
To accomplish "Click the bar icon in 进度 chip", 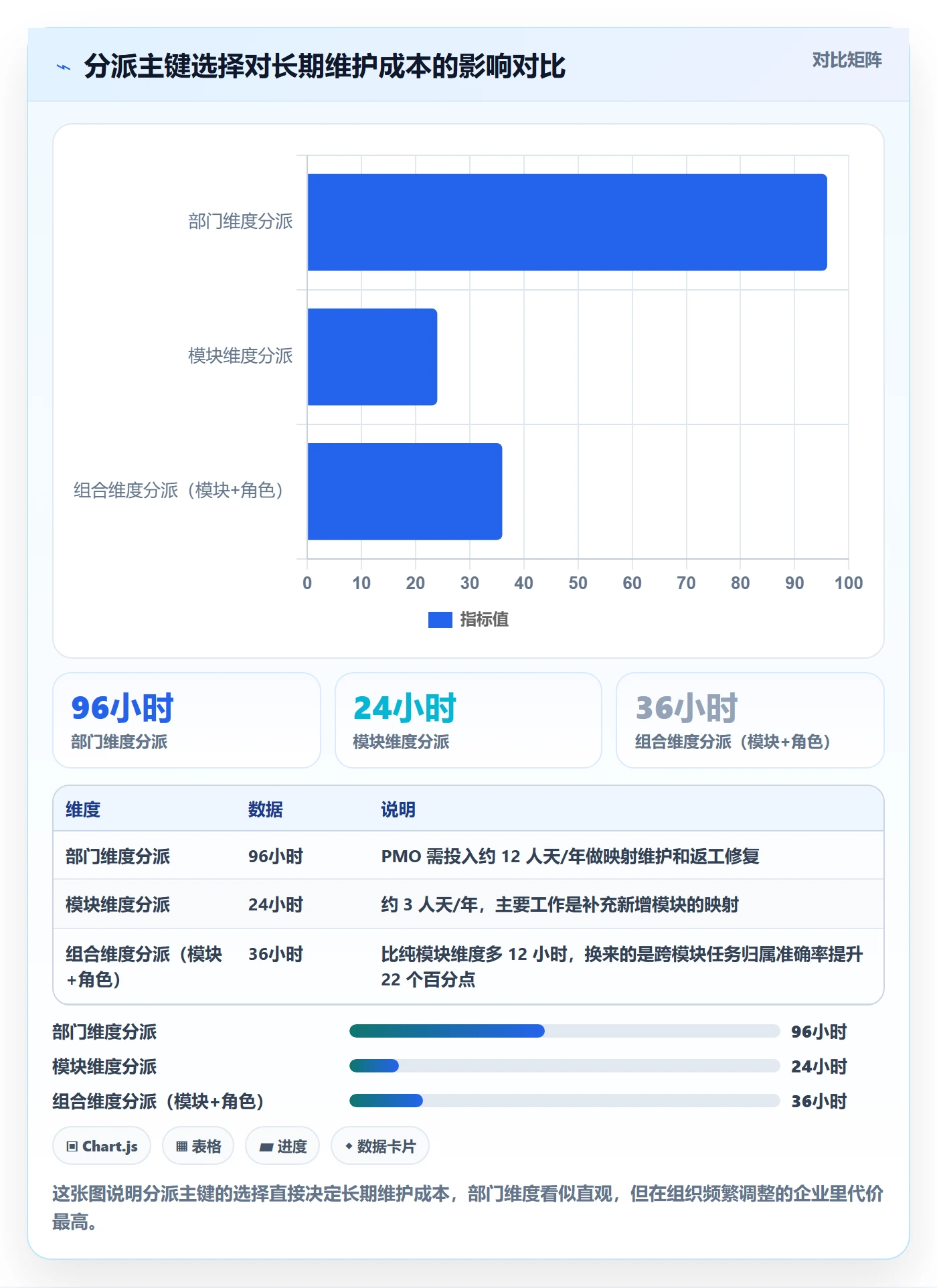I will [x=266, y=1147].
